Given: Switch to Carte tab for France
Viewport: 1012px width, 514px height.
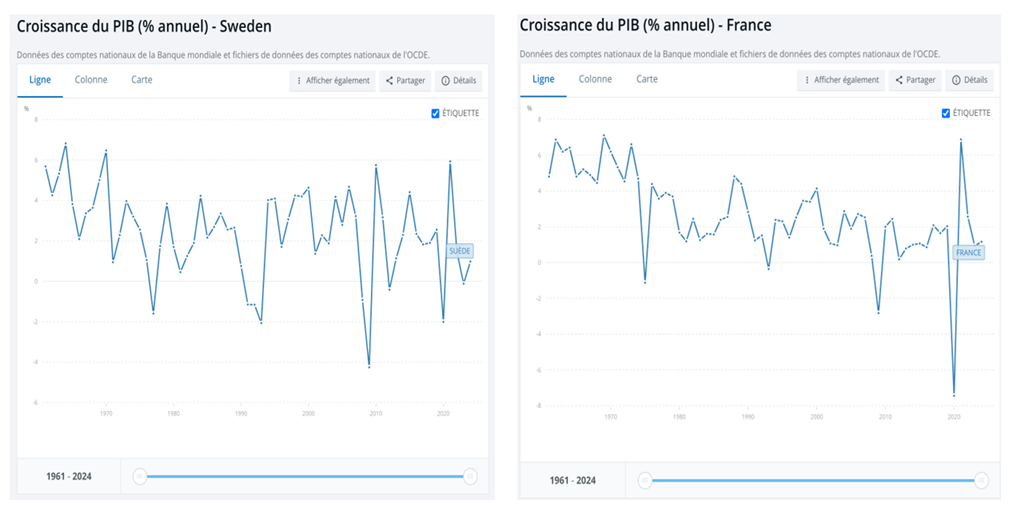Looking at the screenshot, I should (647, 79).
